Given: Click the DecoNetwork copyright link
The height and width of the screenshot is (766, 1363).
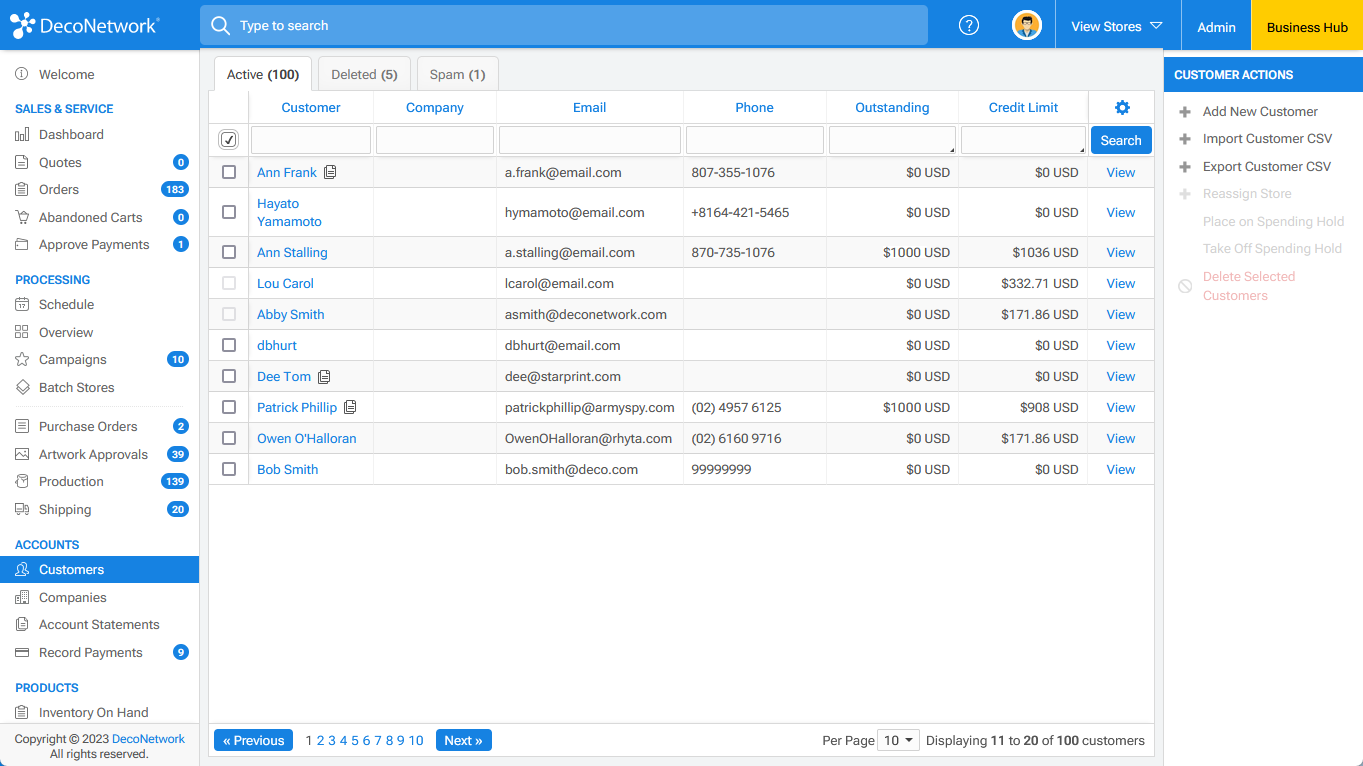Looking at the screenshot, I should pyautogui.click(x=148, y=739).
